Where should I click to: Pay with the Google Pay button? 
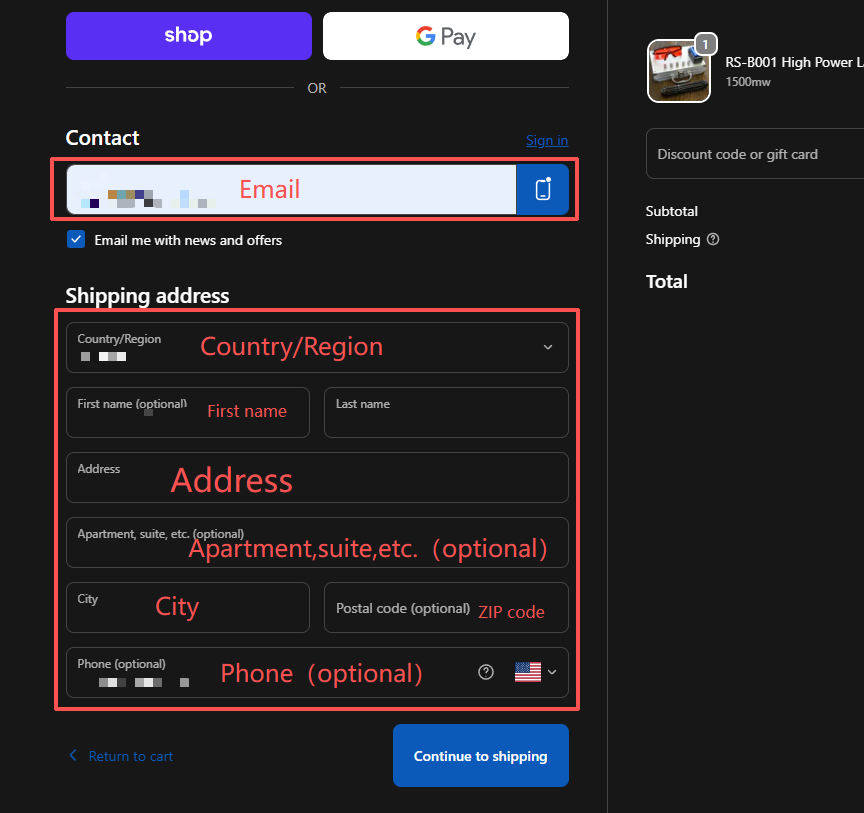[x=445, y=36]
